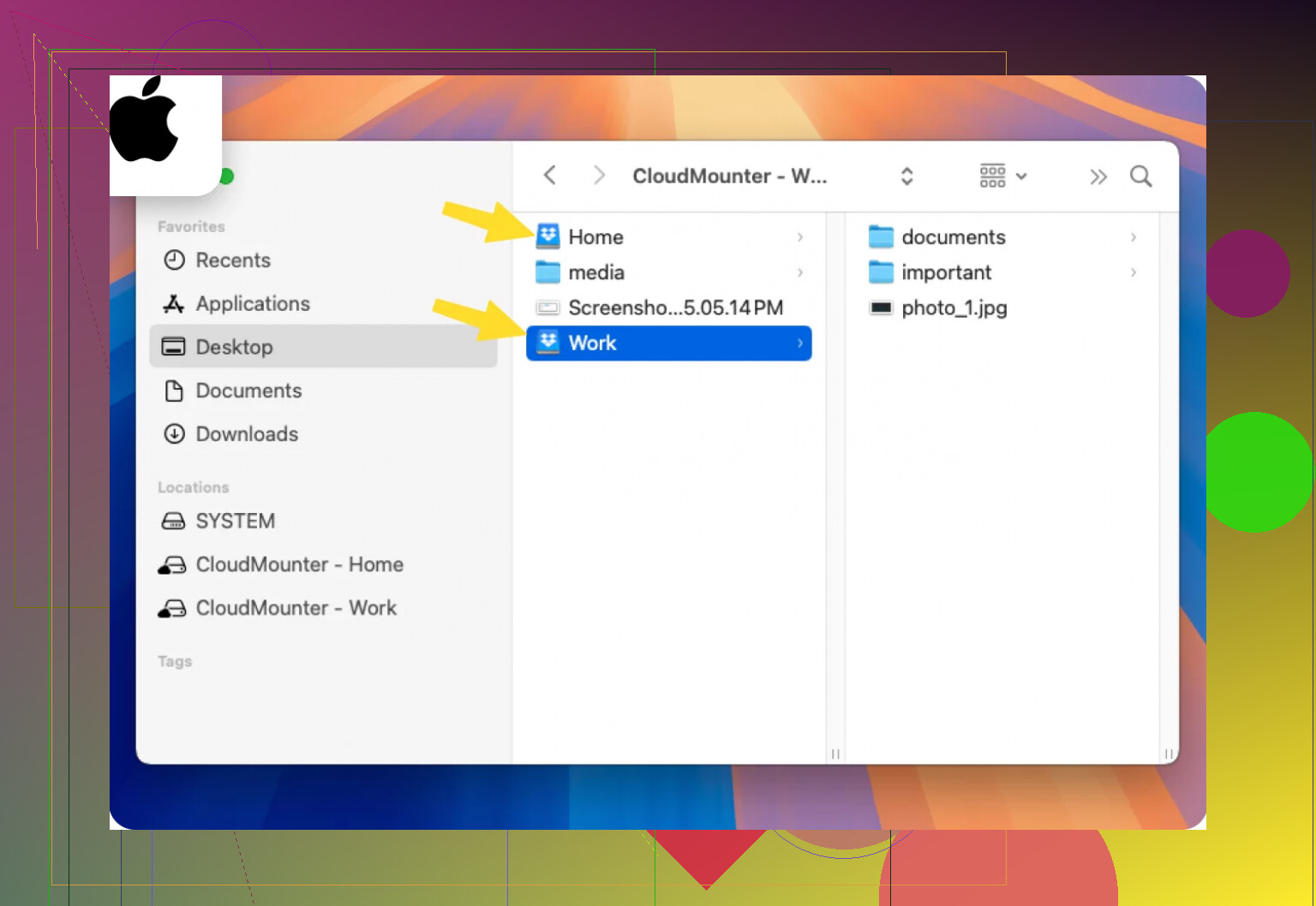Click the green full-screen window button
The image size is (1316, 906).
pos(226,176)
